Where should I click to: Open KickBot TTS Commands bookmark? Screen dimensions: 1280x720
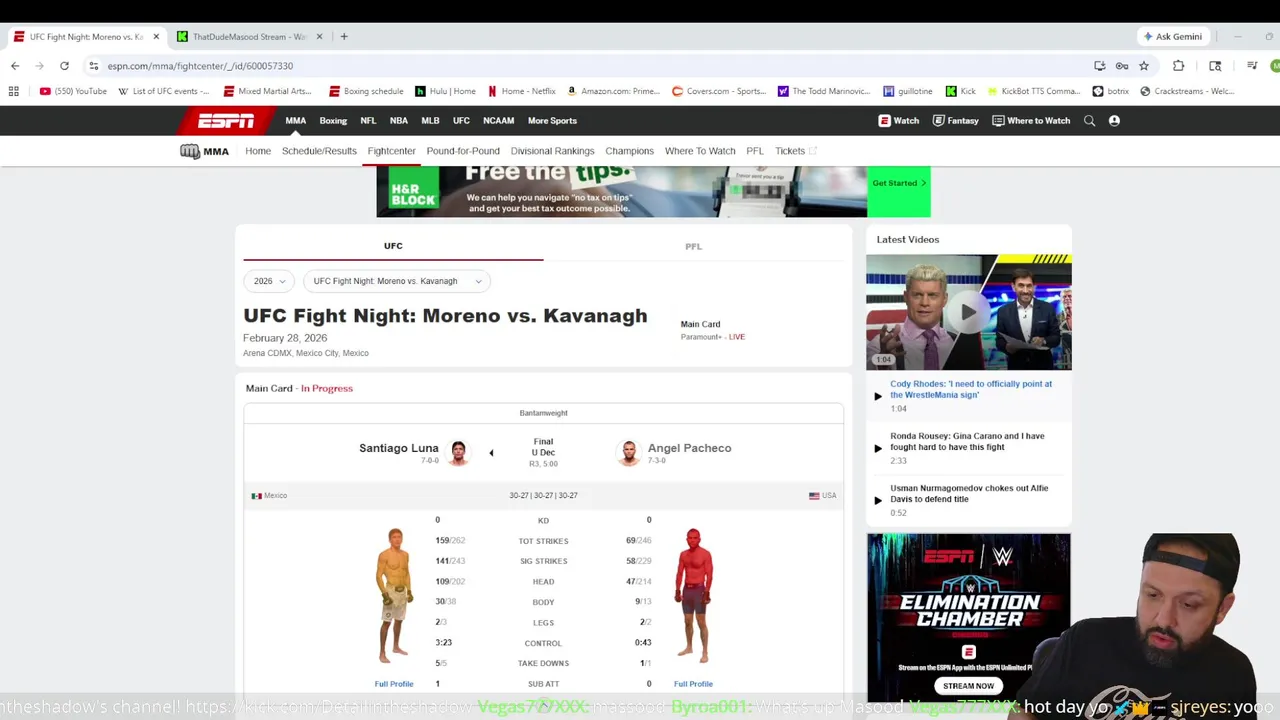1034,91
